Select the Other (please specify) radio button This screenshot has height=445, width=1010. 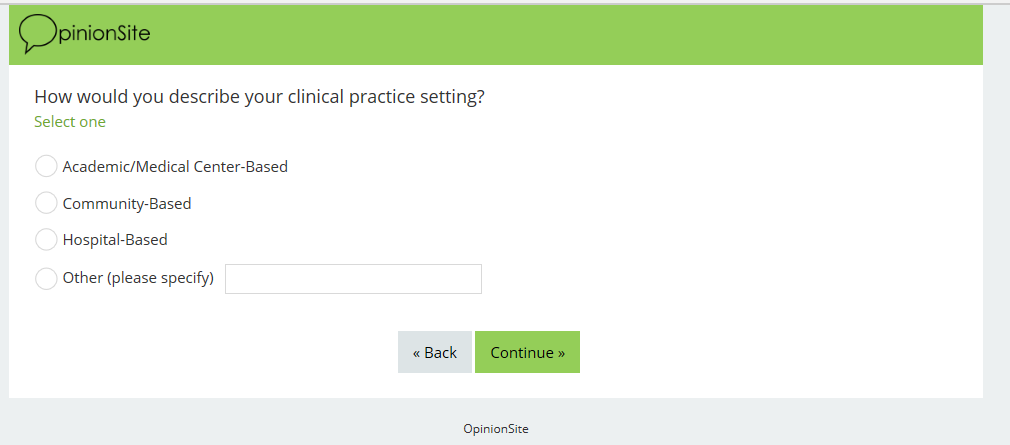(46, 279)
